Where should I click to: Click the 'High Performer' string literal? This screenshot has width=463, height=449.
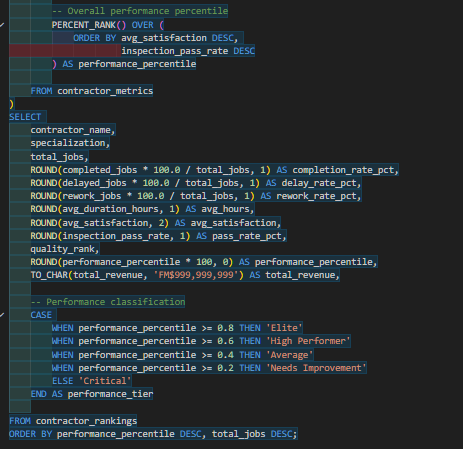[x=308, y=341]
